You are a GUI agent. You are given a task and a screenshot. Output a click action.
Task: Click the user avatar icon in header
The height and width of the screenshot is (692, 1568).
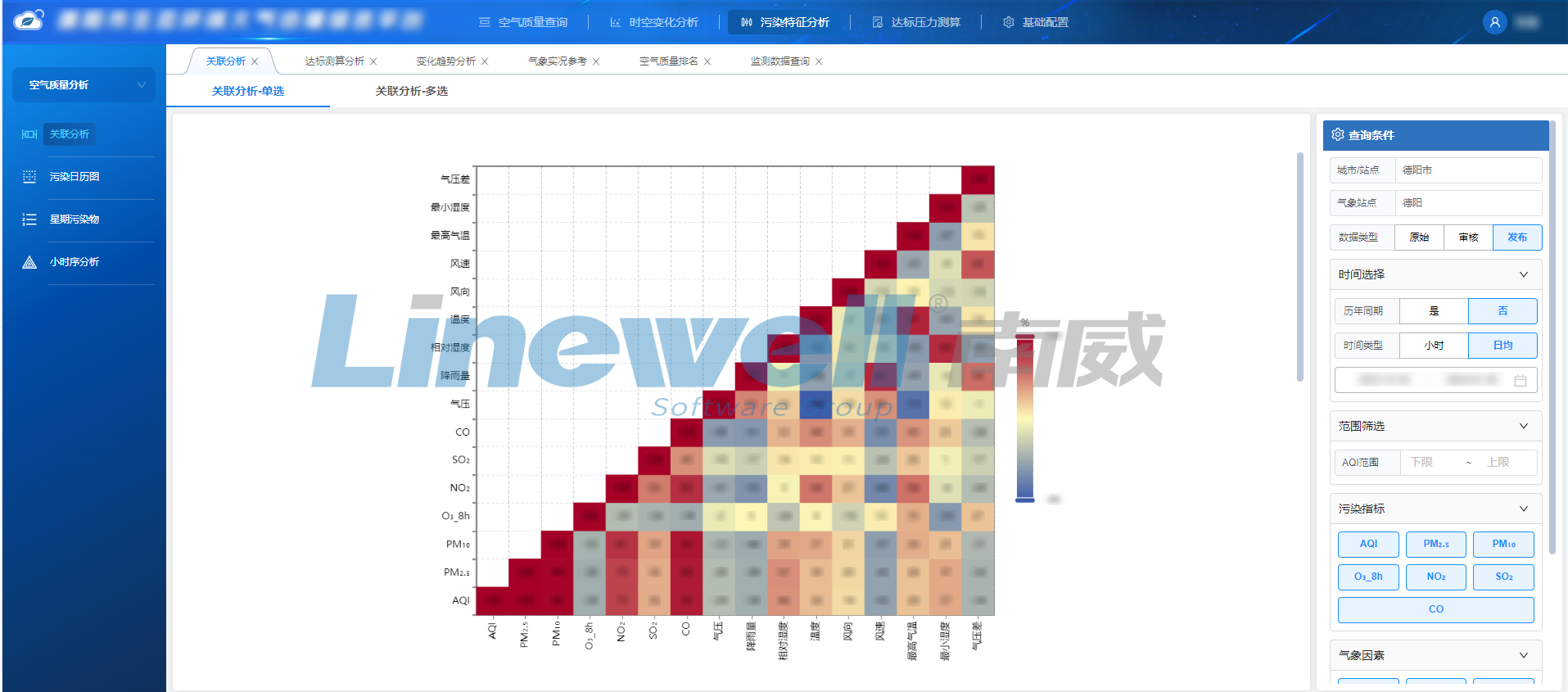(1494, 22)
